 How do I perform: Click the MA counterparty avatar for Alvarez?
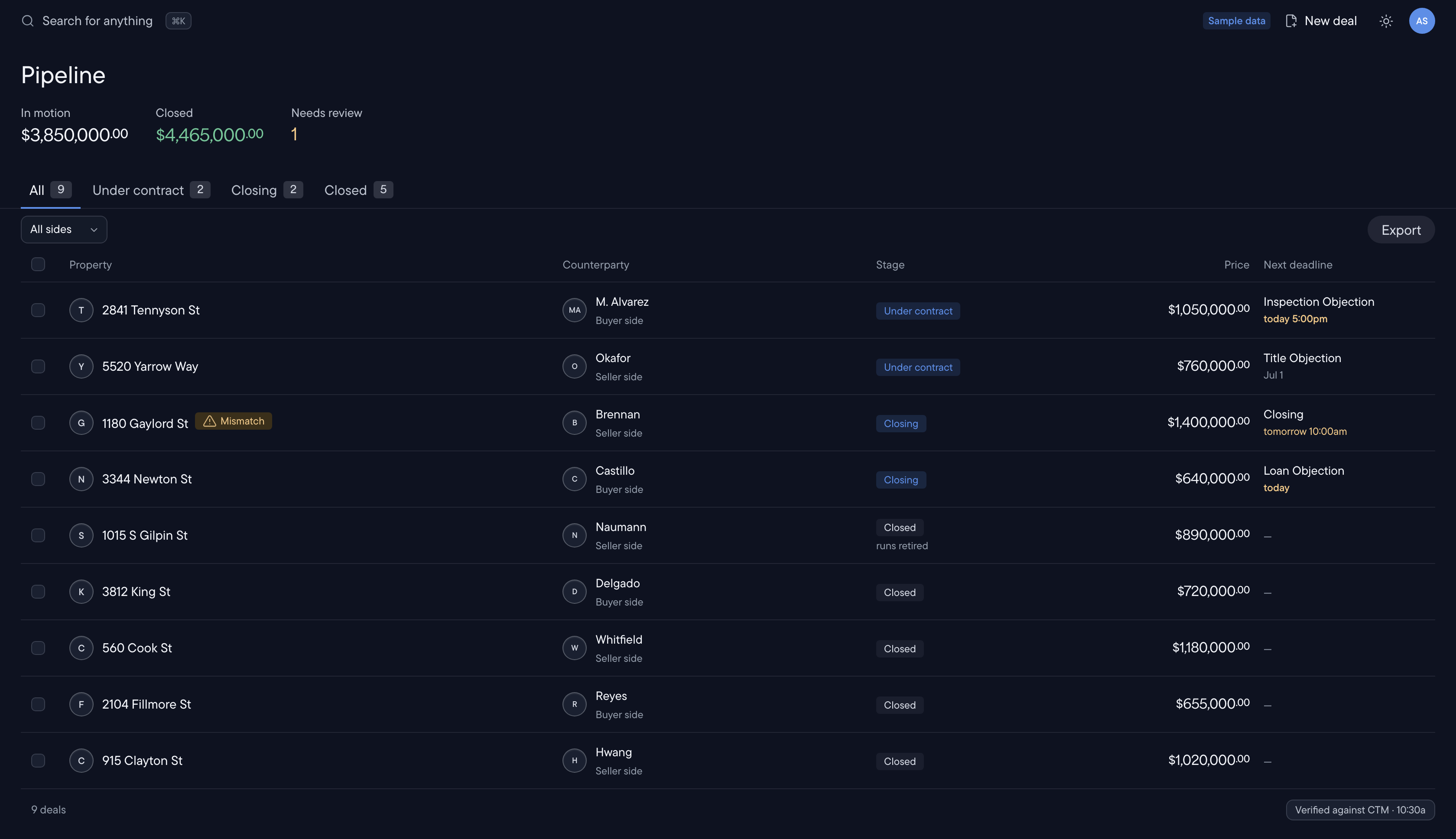[x=574, y=310]
